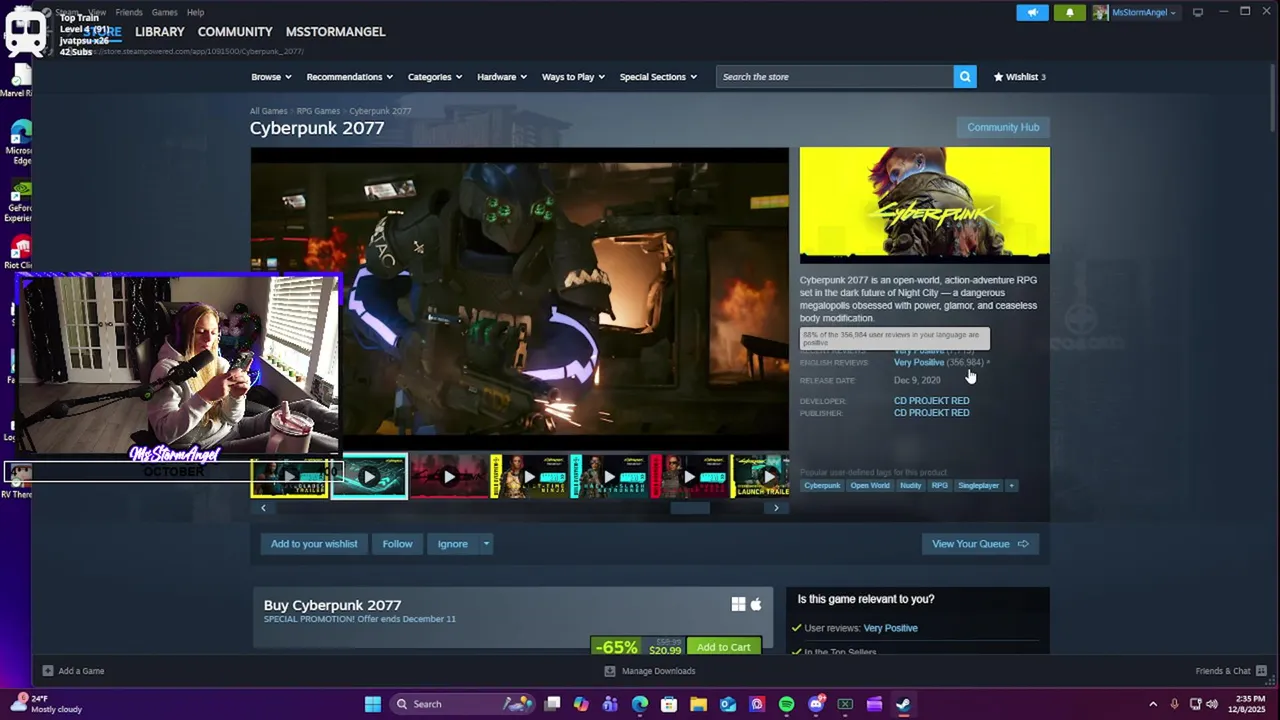
Task: Expand more tags with plus button
Action: [1011, 485]
